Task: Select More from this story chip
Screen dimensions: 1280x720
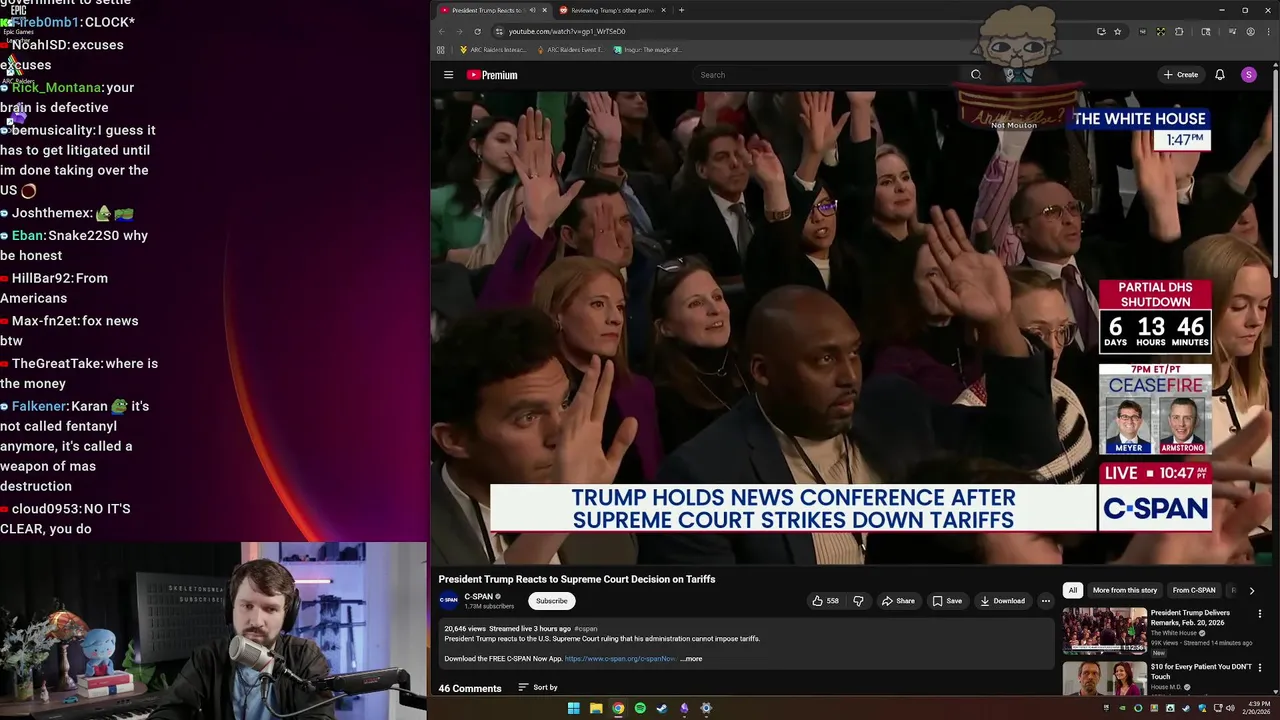Action: coord(1125,590)
